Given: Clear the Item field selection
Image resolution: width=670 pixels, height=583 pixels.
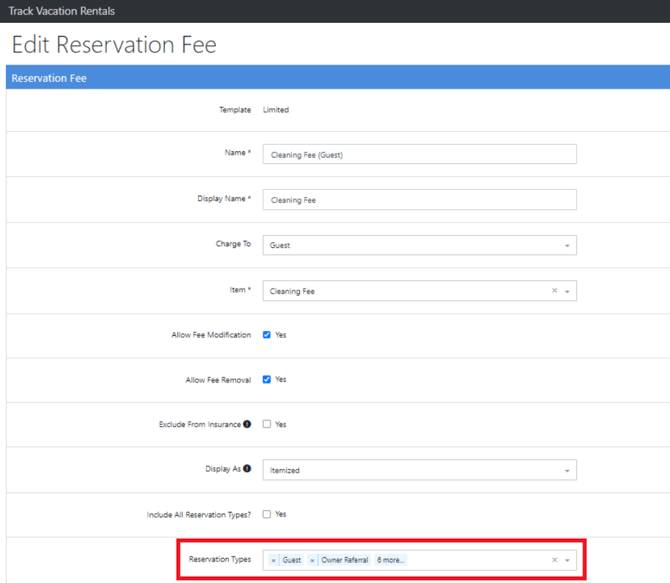Looking at the screenshot, I should point(555,291).
